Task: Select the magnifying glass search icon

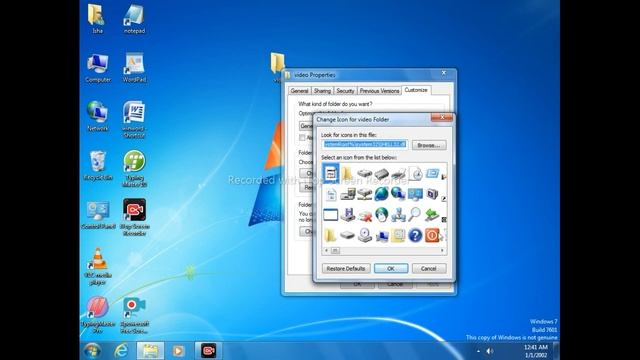Action: point(415,215)
